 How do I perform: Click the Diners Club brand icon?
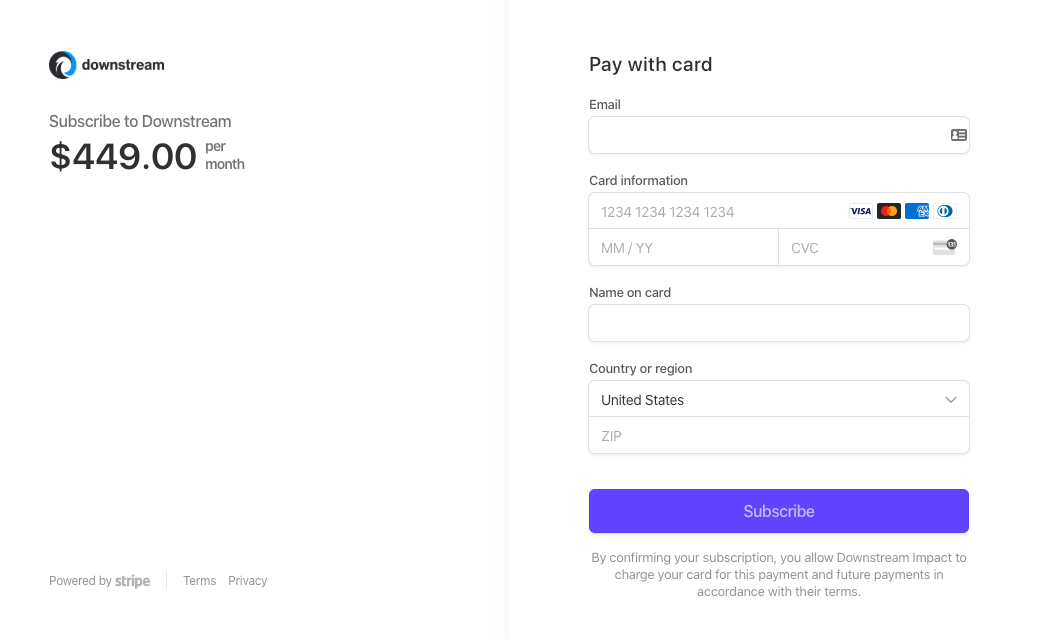point(944,211)
